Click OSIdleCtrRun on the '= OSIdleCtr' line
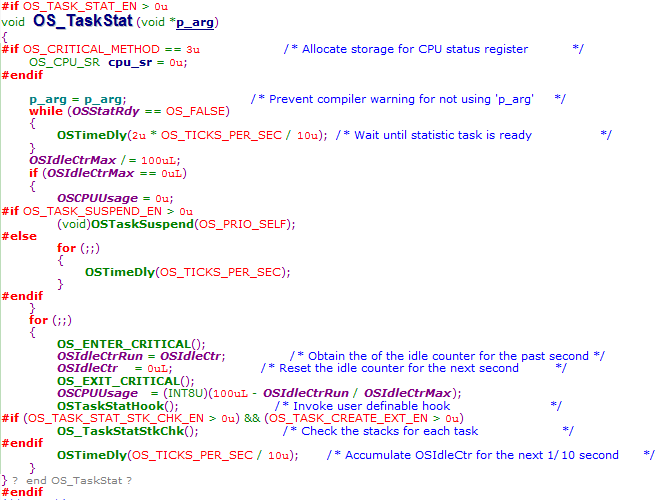The height and width of the screenshot is (500, 671). pos(100,356)
